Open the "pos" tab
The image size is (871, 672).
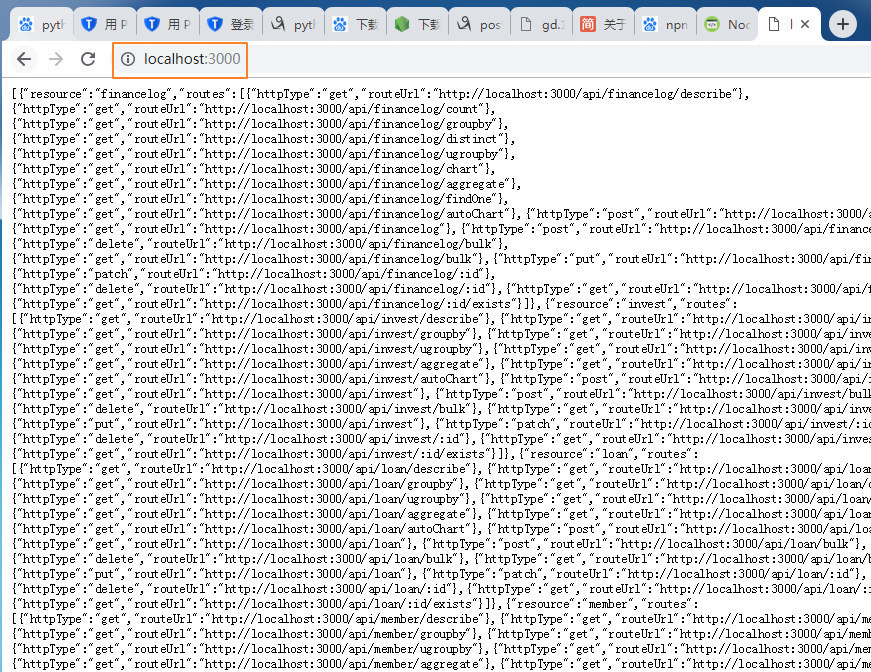click(x=477, y=24)
